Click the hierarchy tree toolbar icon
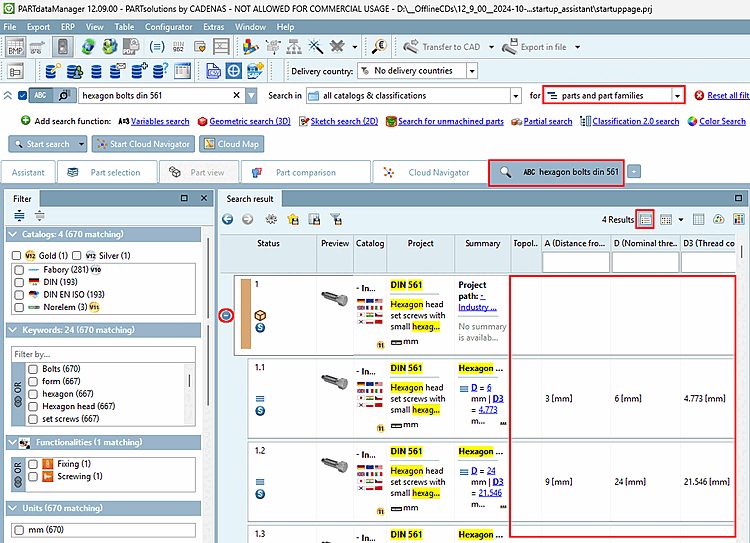 294,47
